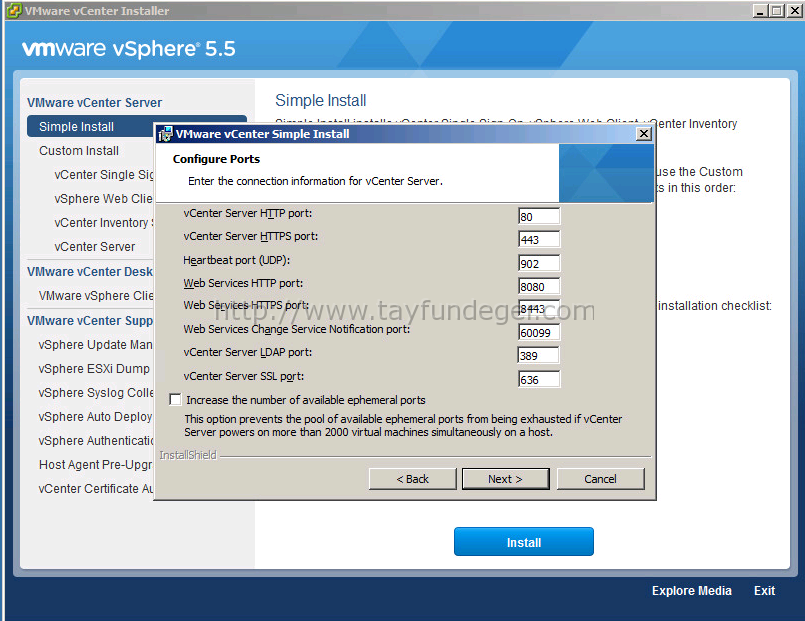The height and width of the screenshot is (621, 805).
Task: Open the Explore Media link
Action: [x=692, y=591]
